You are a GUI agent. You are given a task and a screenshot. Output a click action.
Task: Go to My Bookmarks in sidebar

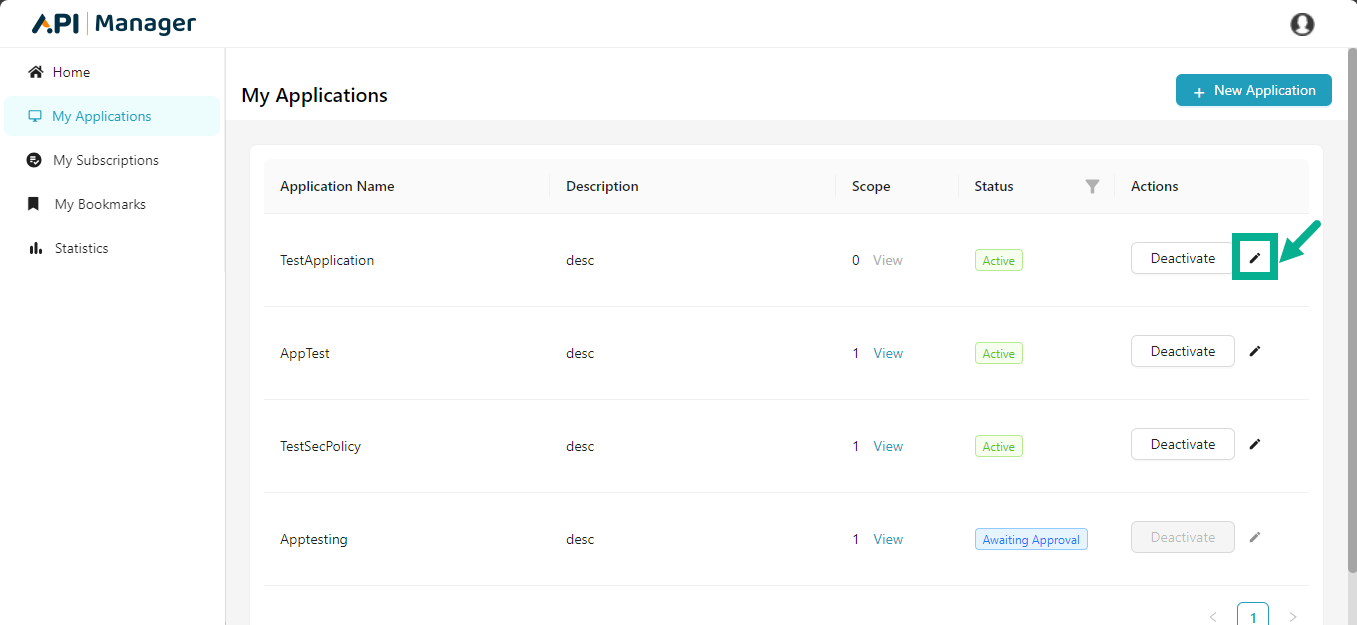[100, 204]
